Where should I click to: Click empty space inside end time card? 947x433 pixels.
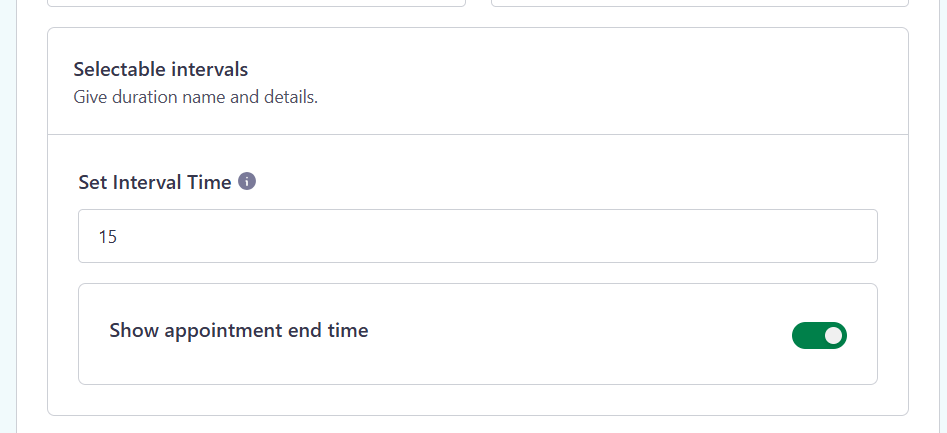(544, 362)
